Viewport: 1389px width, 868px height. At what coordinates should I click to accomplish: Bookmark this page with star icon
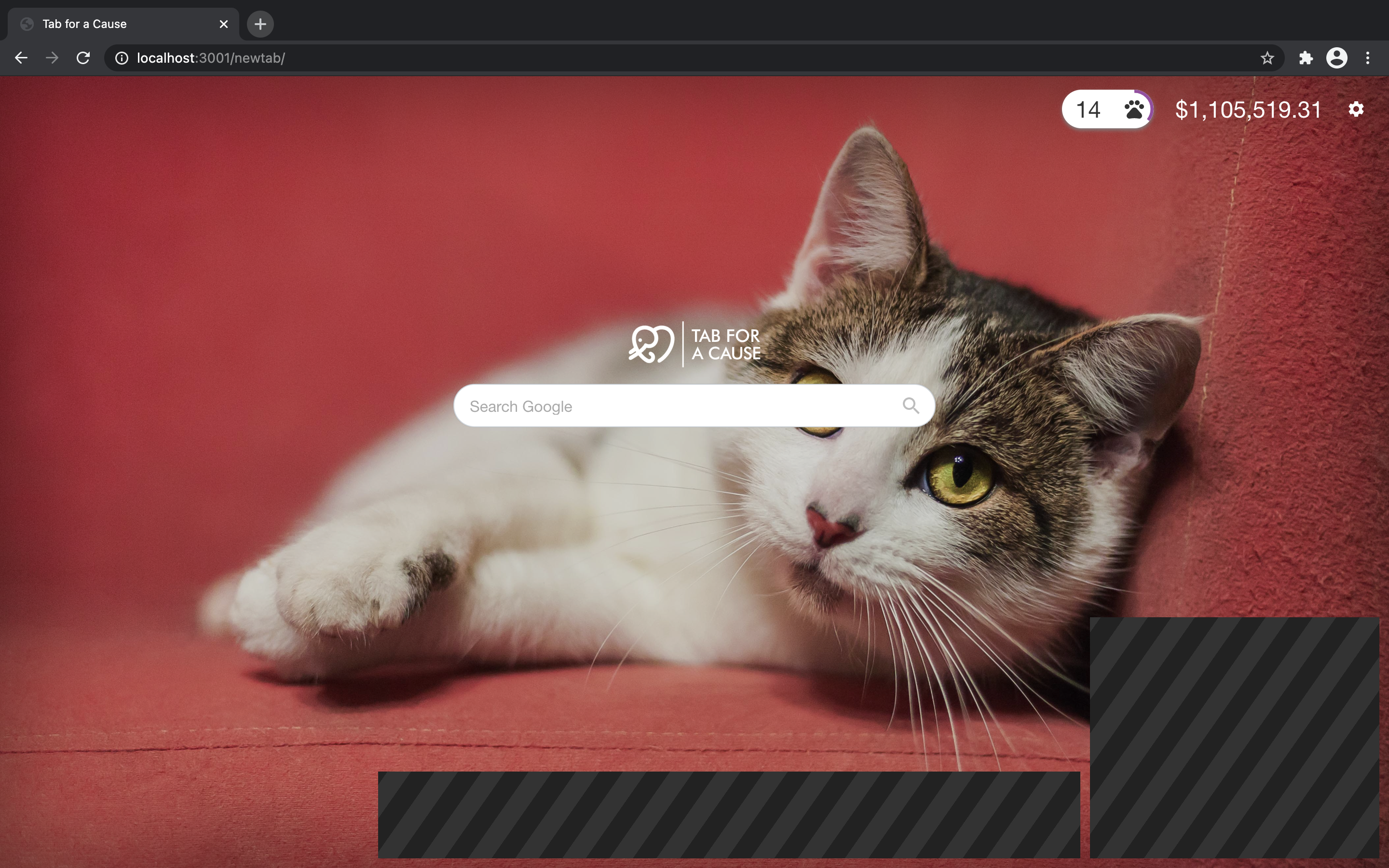point(1267,58)
